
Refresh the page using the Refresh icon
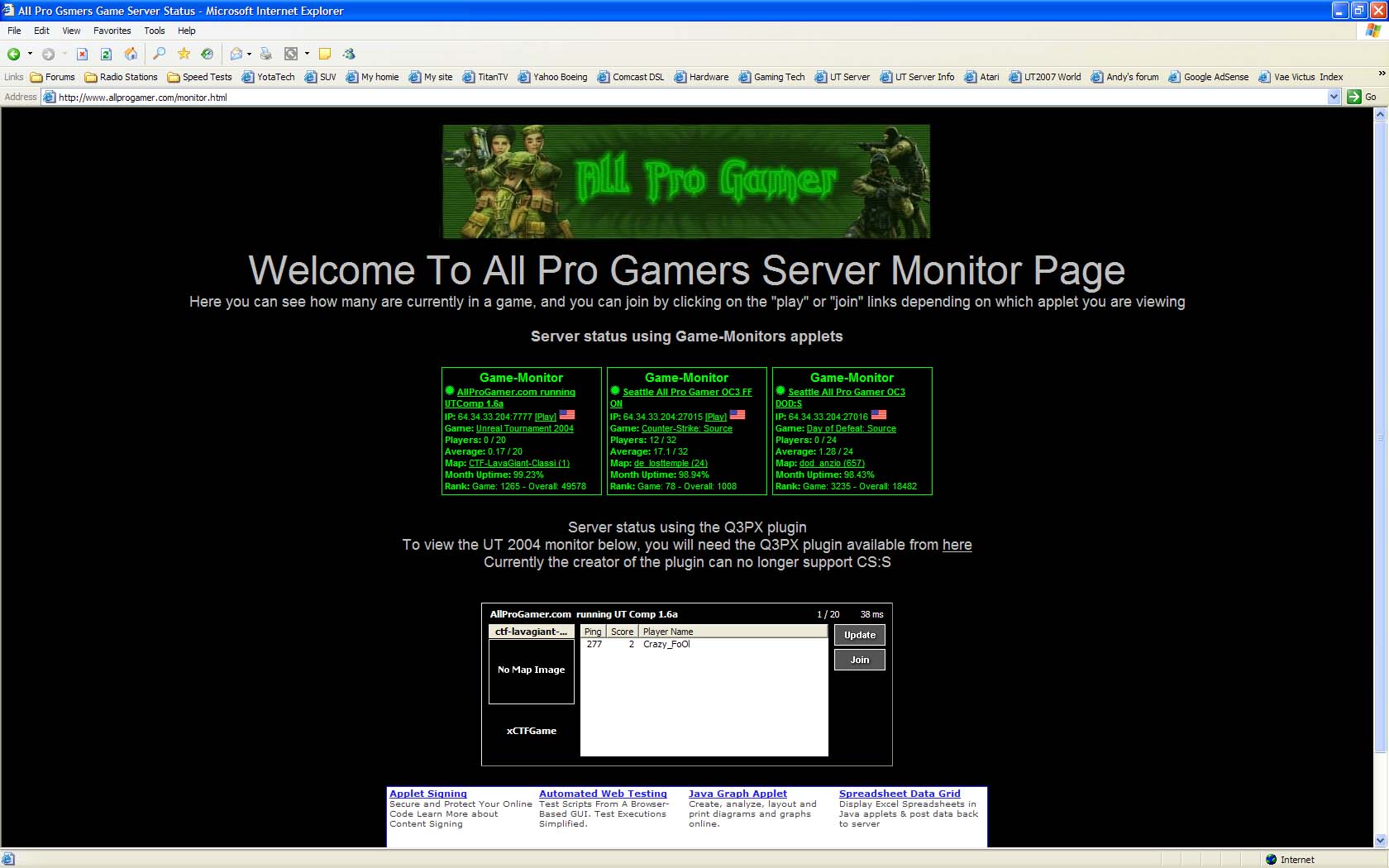coord(106,54)
